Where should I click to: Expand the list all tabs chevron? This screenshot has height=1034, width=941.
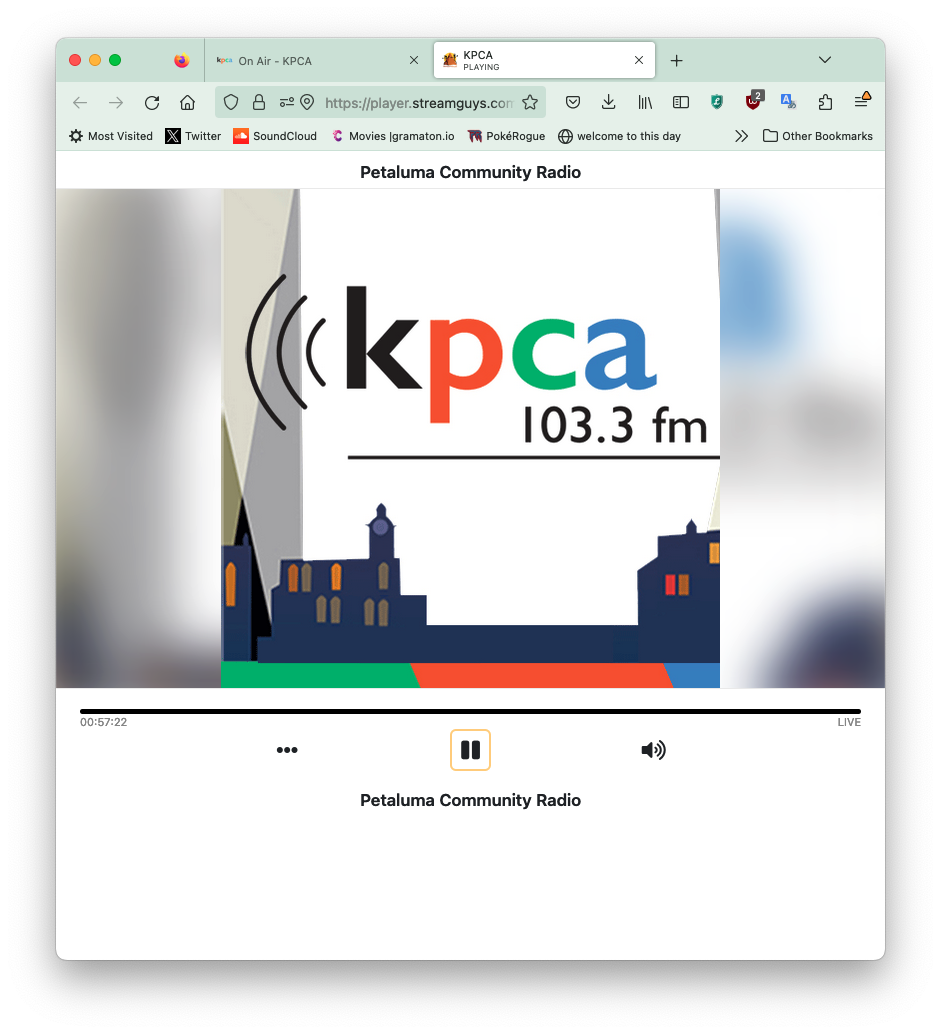pos(824,60)
